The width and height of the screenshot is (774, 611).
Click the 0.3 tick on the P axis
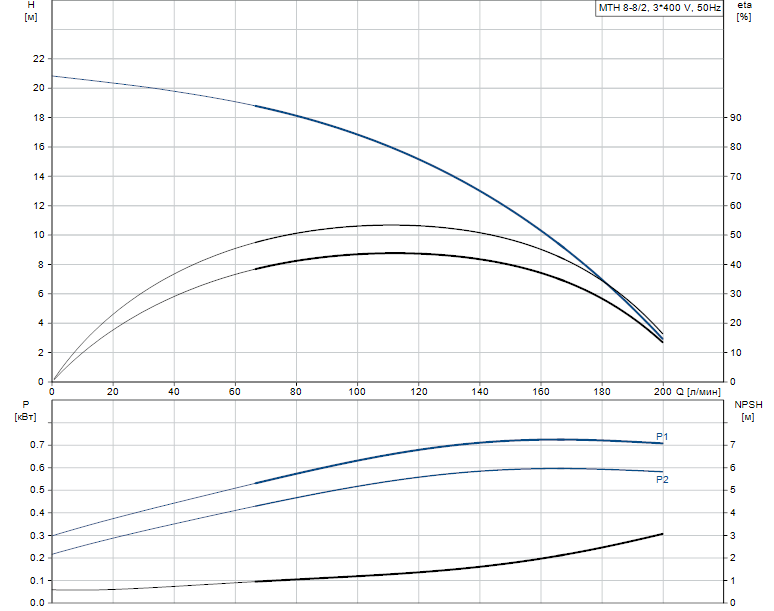pos(37,535)
